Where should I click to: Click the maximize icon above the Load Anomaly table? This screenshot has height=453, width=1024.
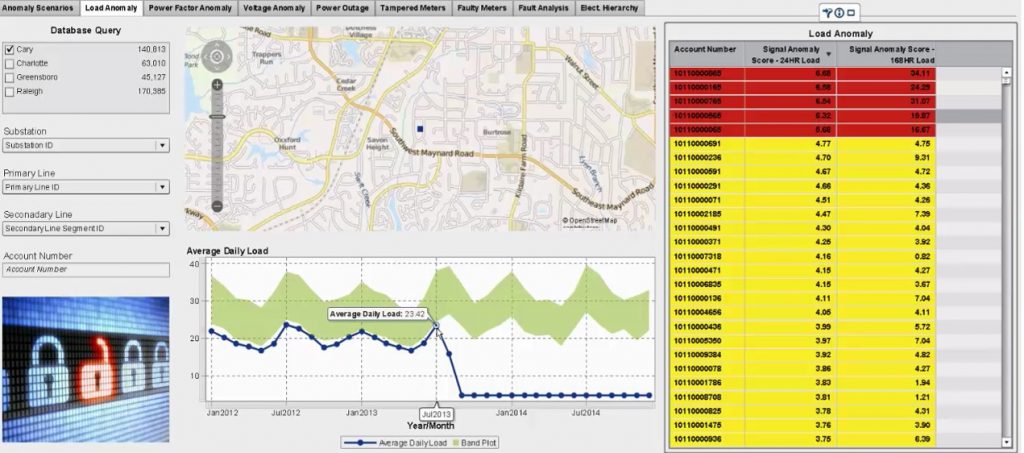pyautogui.click(x=852, y=13)
